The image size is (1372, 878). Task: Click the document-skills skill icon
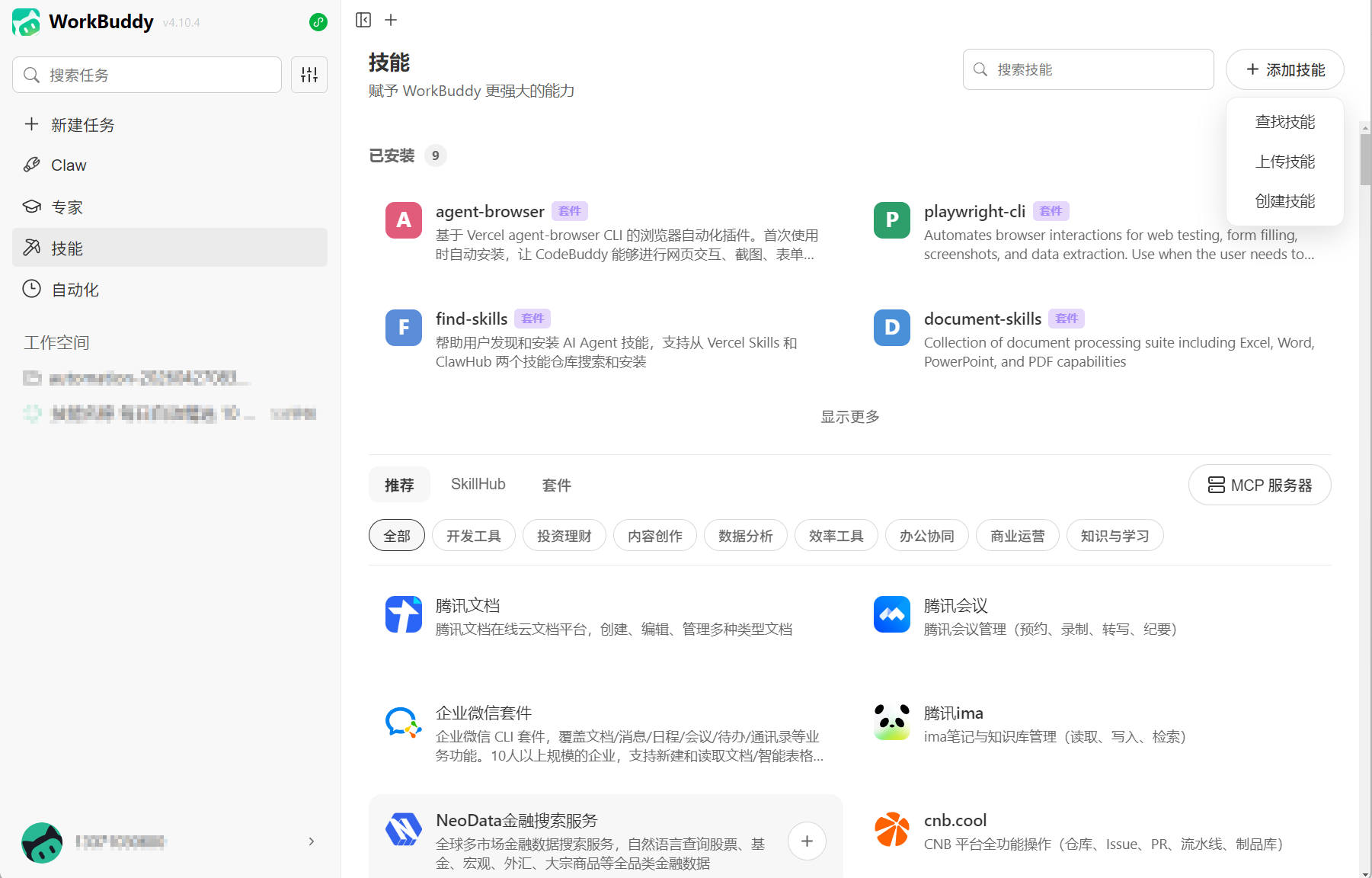(892, 328)
